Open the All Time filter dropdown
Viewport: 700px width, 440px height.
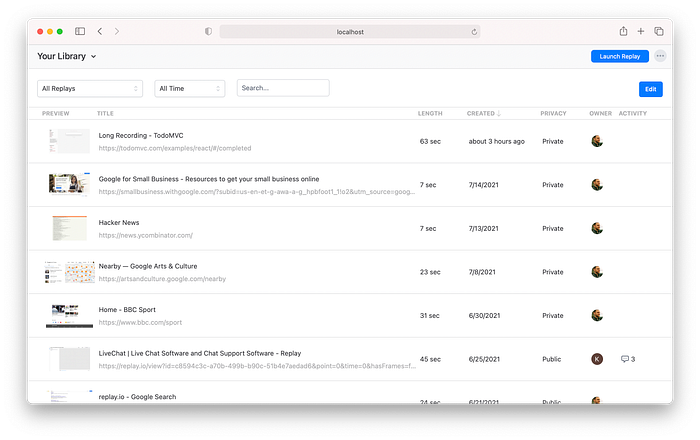point(190,88)
